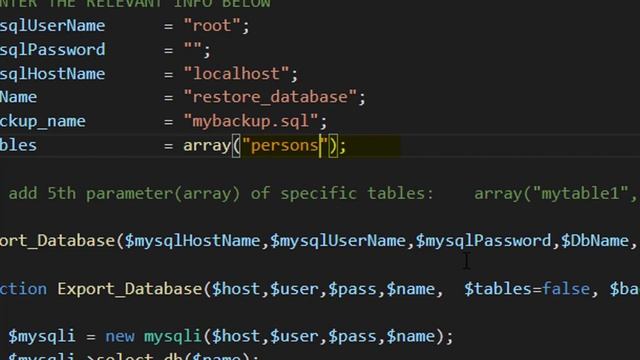
Task: Click the array keyword on the tables line
Action: (207, 146)
